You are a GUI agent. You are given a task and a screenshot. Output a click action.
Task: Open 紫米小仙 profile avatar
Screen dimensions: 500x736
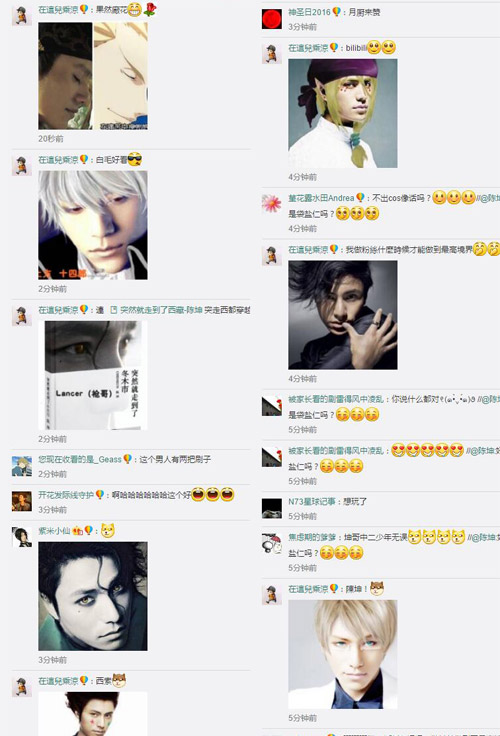pyautogui.click(x=22, y=537)
